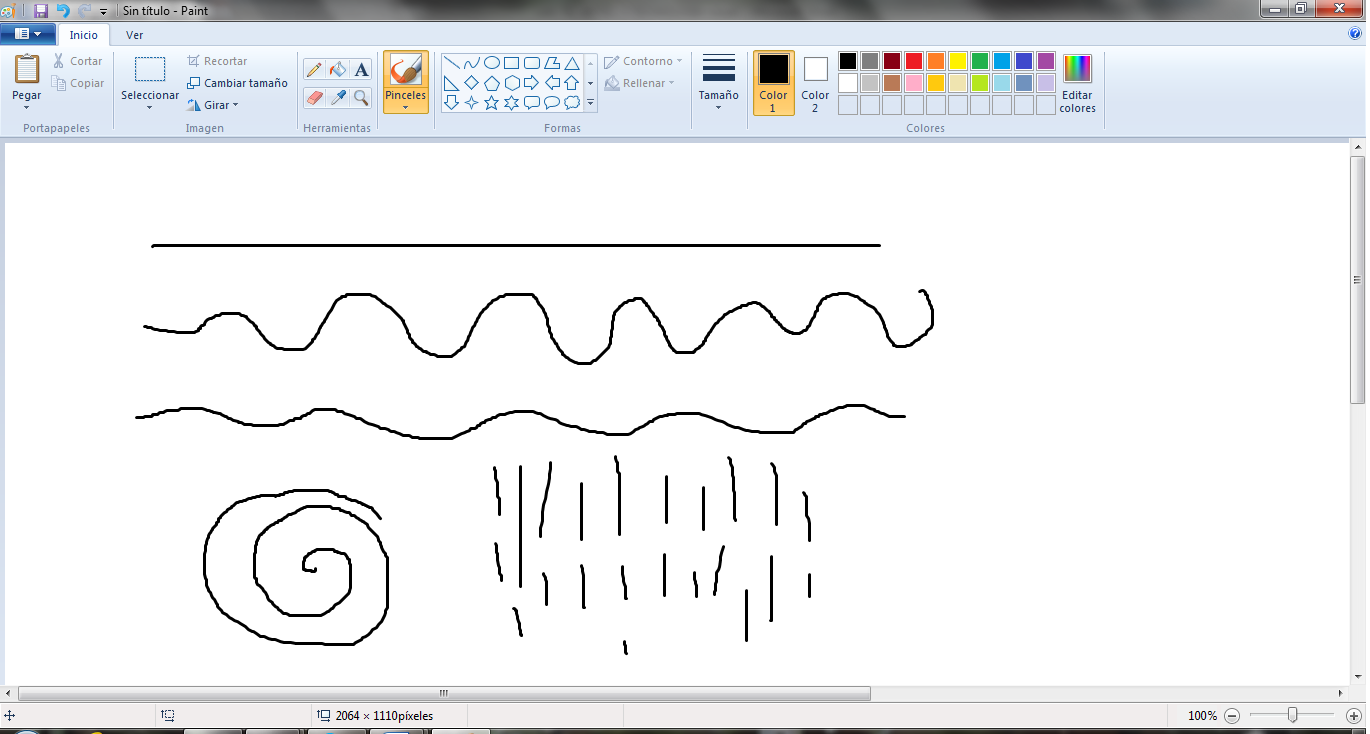Image resolution: width=1370 pixels, height=734 pixels.
Task: Pick the red color swatch
Action: (914, 61)
